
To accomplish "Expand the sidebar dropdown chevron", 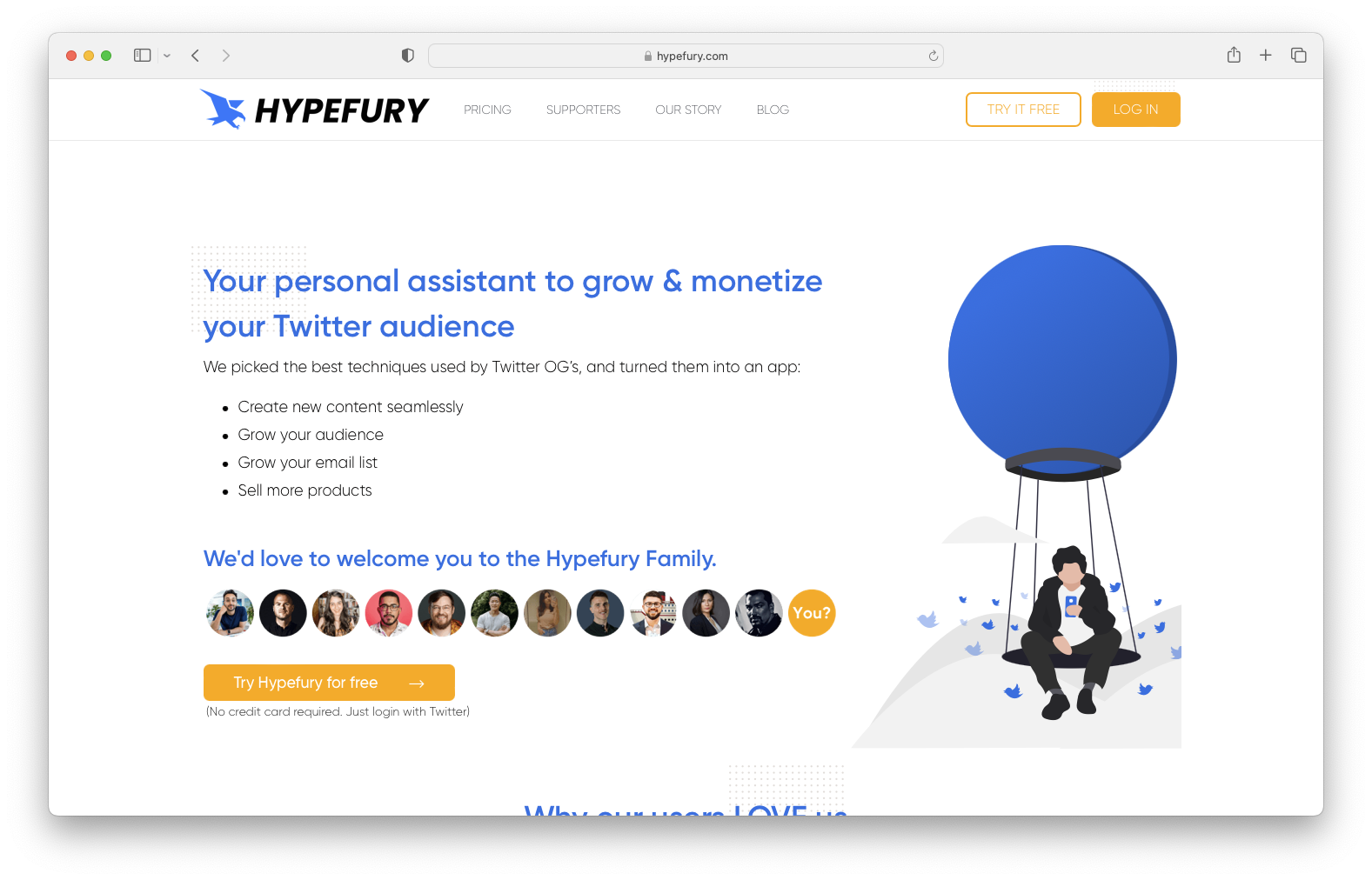I will point(167,56).
